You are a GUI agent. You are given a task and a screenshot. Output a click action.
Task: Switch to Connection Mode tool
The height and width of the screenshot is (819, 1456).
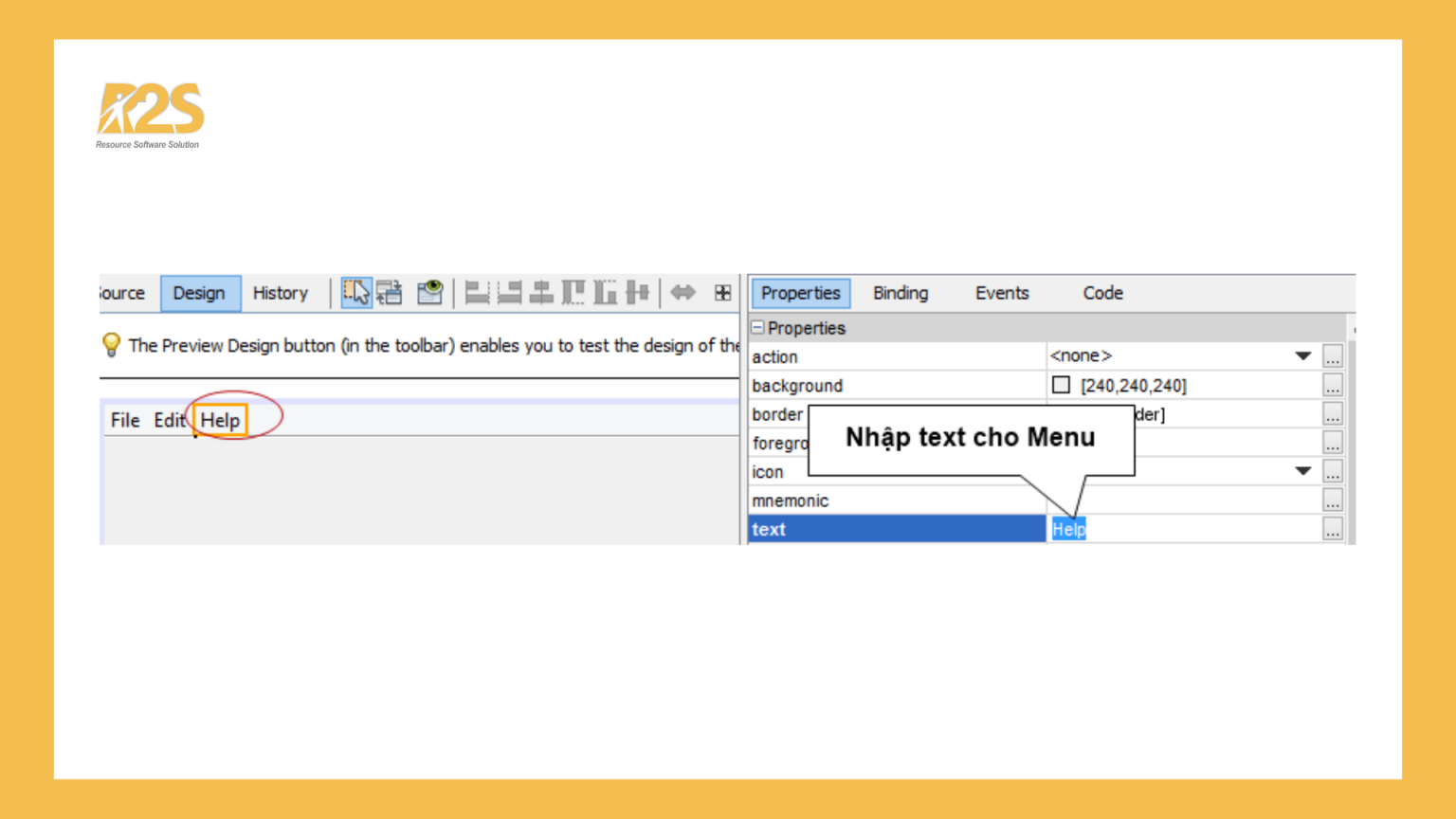click(390, 293)
